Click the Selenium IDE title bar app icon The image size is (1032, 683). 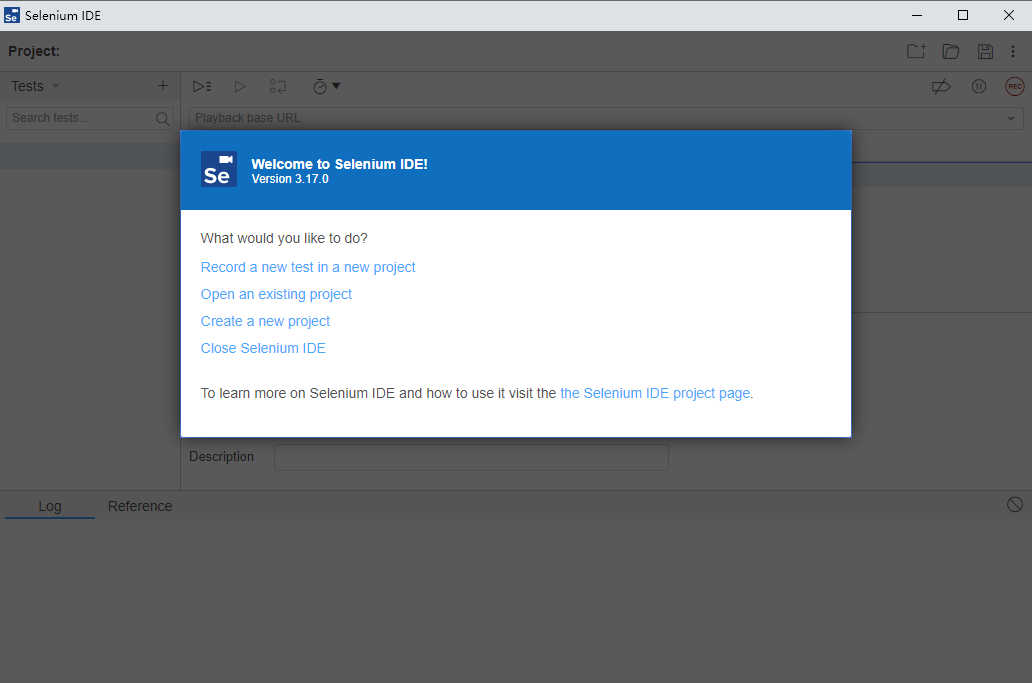[x=12, y=15]
